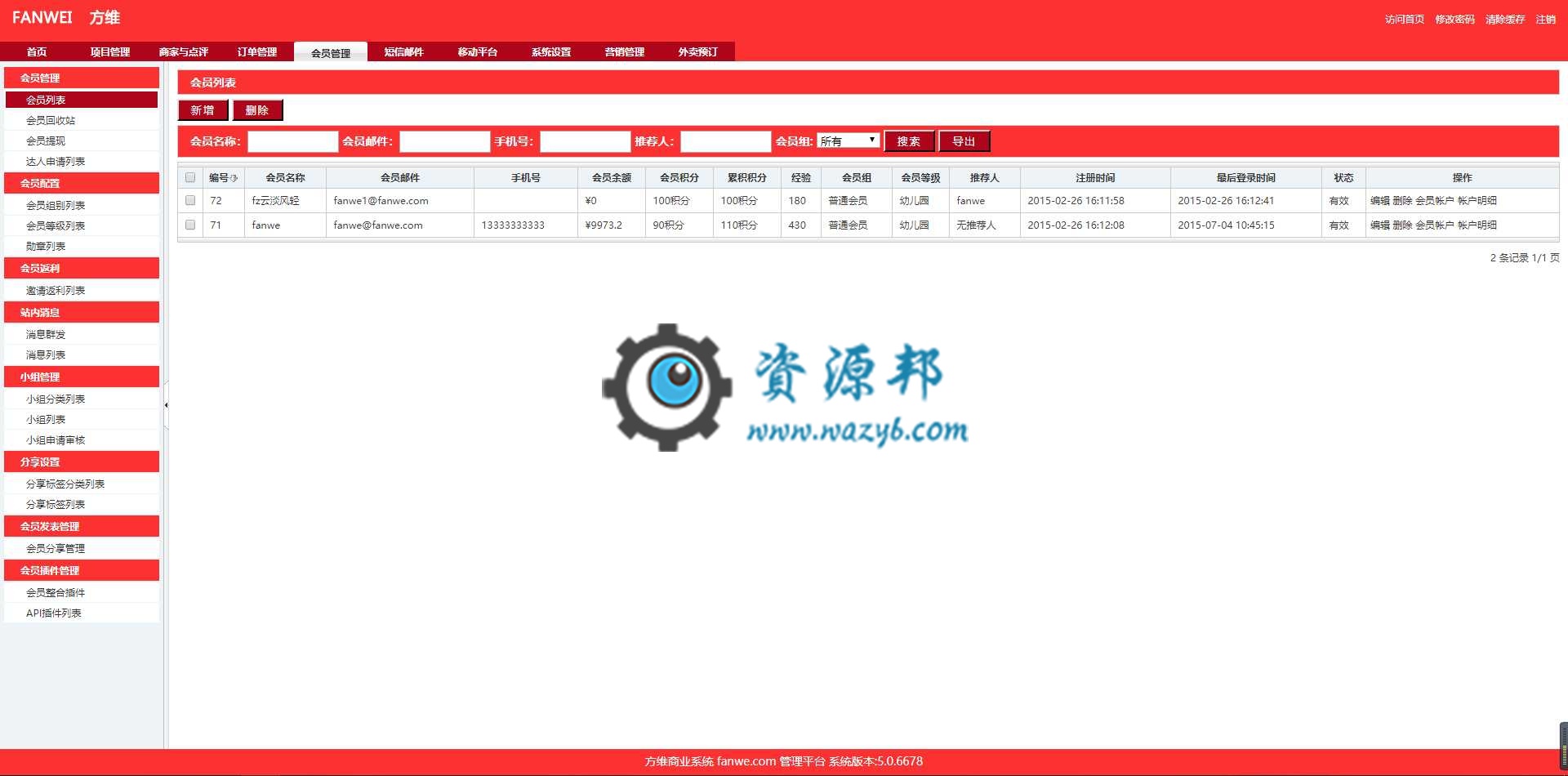
Task: Open 消息群发 in the sidebar
Action: coord(82,334)
